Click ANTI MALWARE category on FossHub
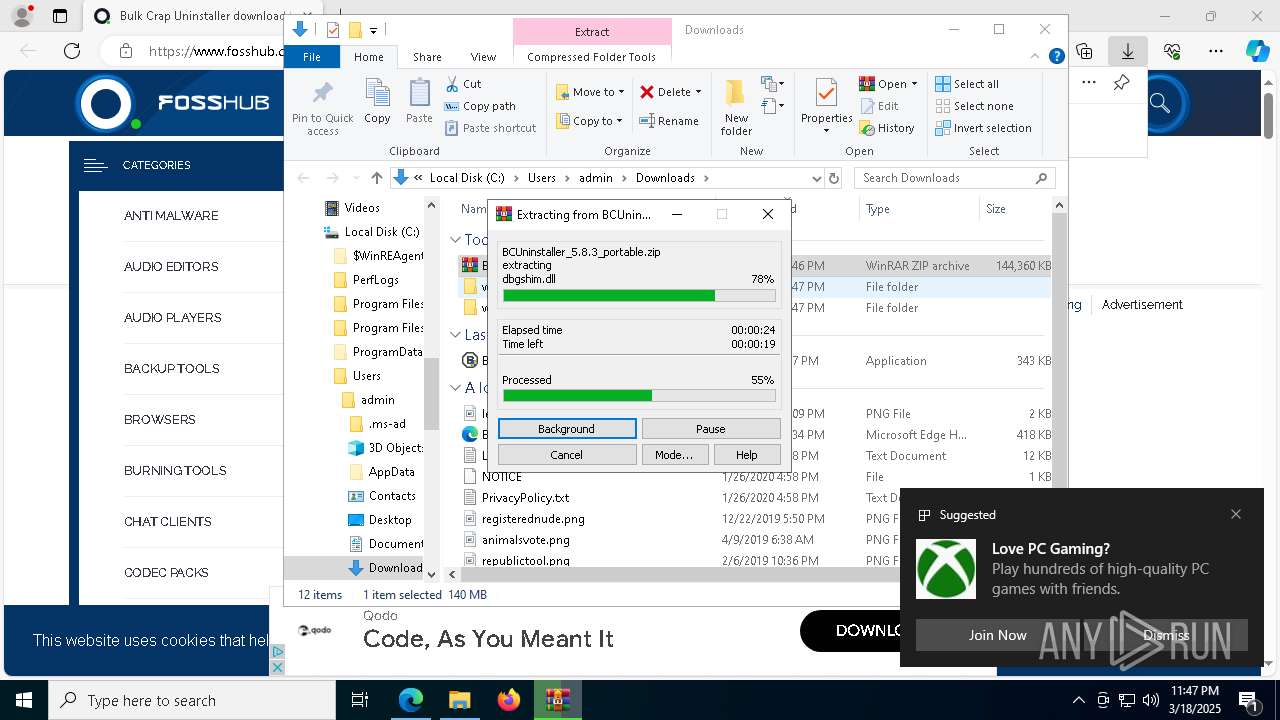The width and height of the screenshot is (1280, 720). click(171, 216)
